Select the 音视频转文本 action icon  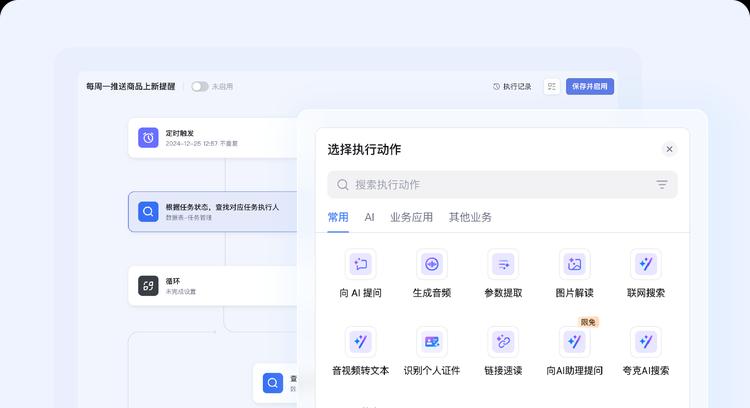(360, 342)
